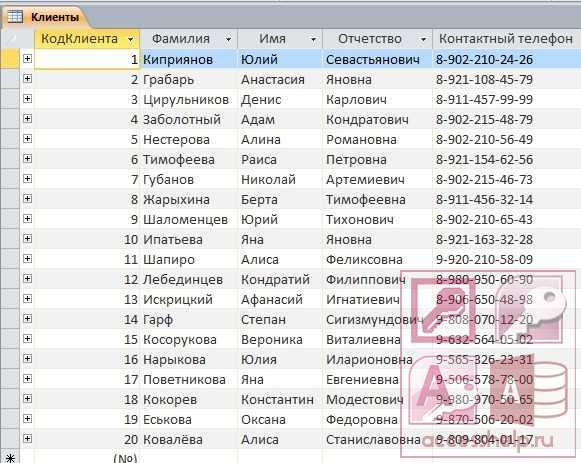Expand the plus box for Ипатьева row
Viewport: 581px width, 463px height.
pyautogui.click(x=27, y=239)
